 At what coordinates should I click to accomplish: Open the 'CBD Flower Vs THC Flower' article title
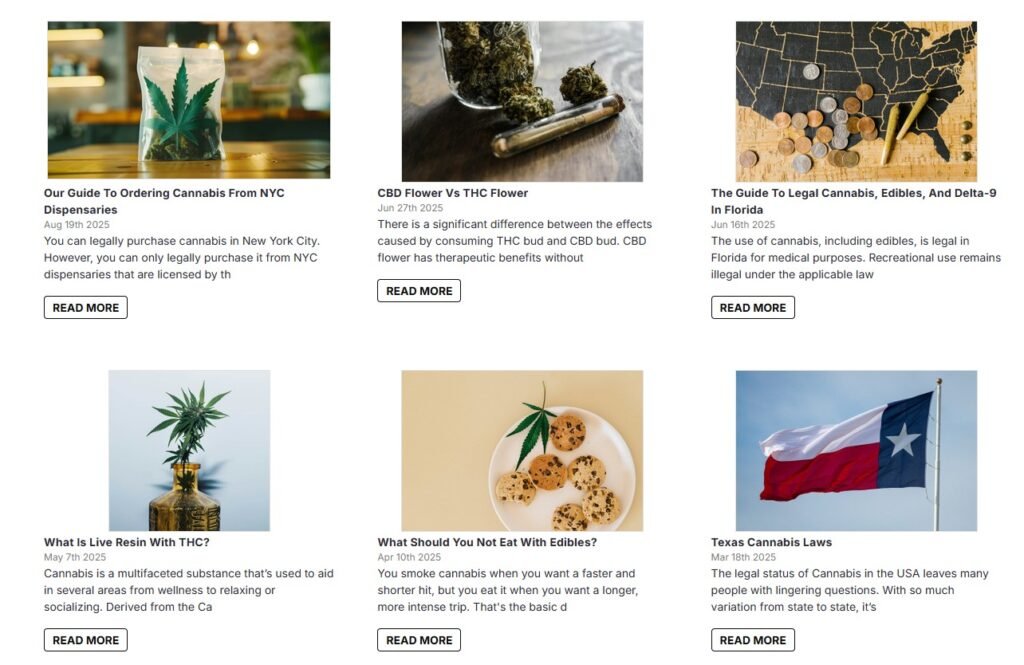(x=452, y=193)
